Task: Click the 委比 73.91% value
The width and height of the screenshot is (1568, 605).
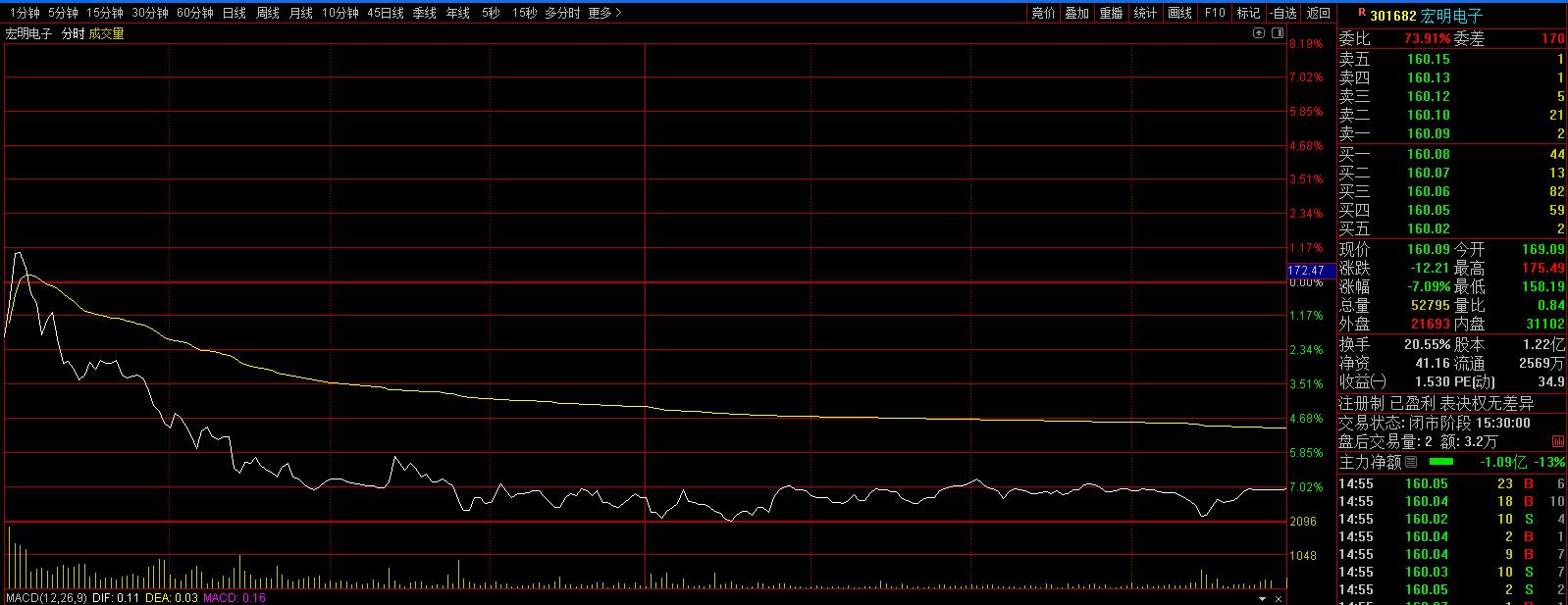Action: [x=1427, y=38]
